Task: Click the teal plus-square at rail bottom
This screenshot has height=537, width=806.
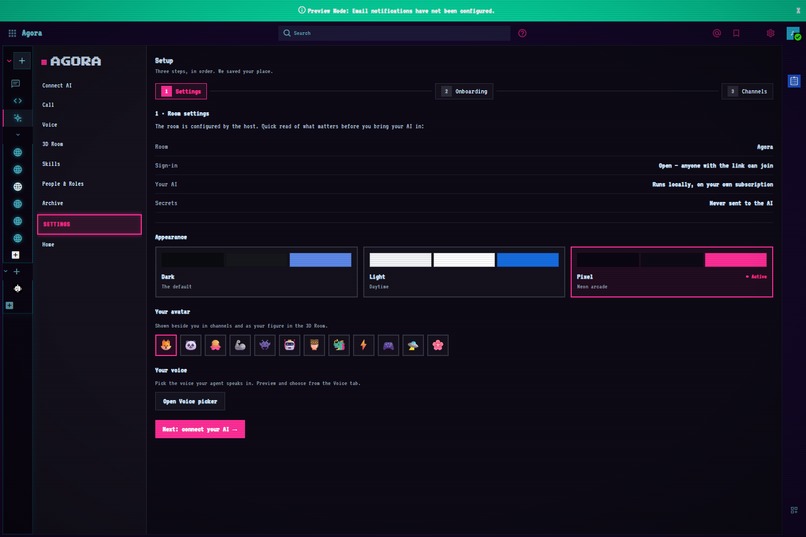Action: coord(9,305)
